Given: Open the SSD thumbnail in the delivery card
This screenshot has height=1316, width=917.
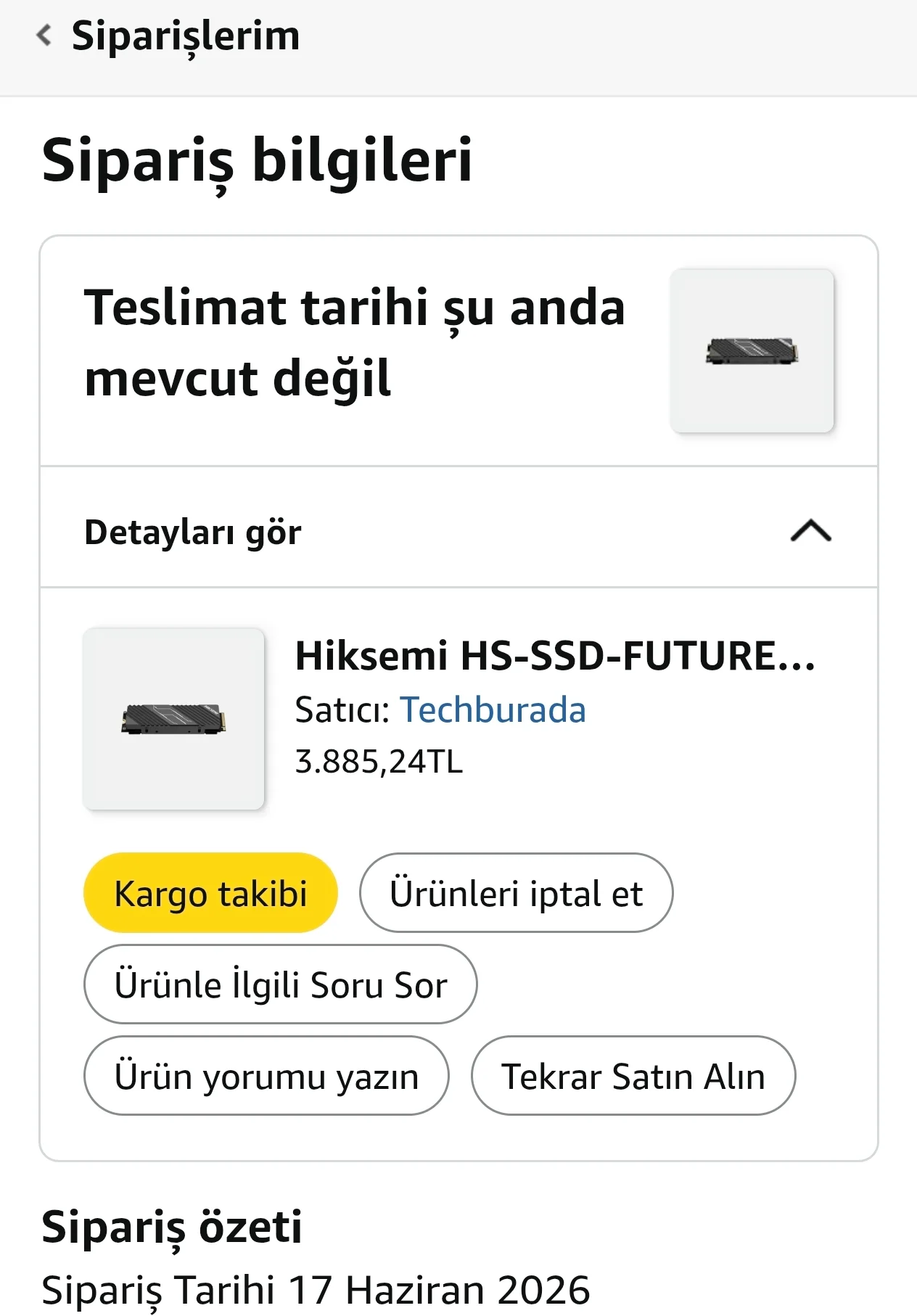Looking at the screenshot, I should pos(752,351).
